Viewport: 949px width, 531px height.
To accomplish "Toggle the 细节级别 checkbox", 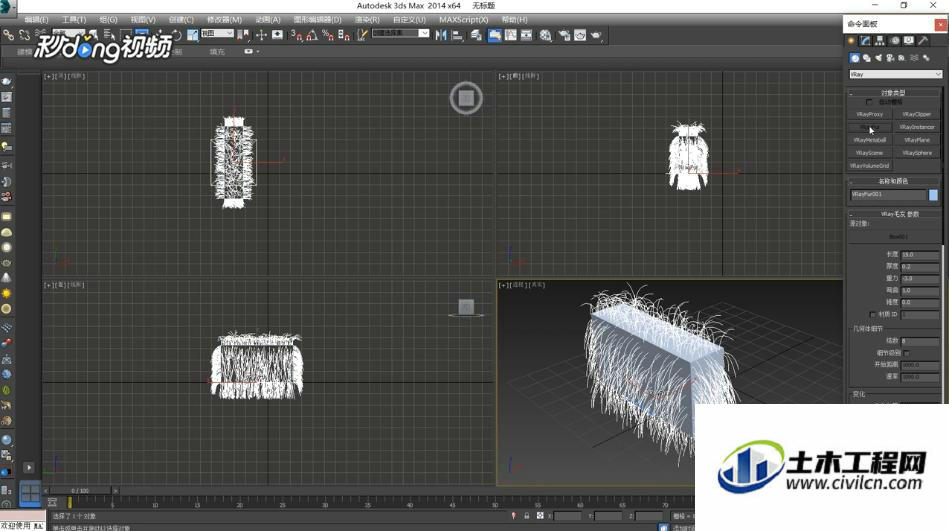I will point(907,353).
